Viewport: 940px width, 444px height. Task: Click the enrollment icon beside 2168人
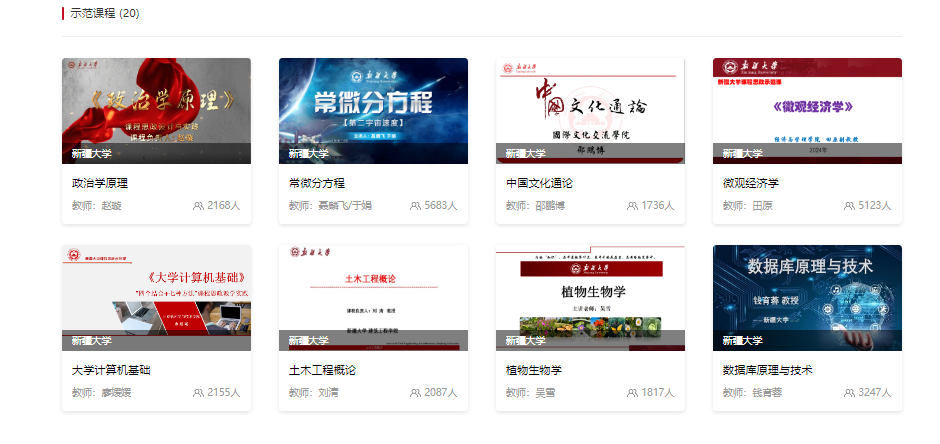point(198,206)
